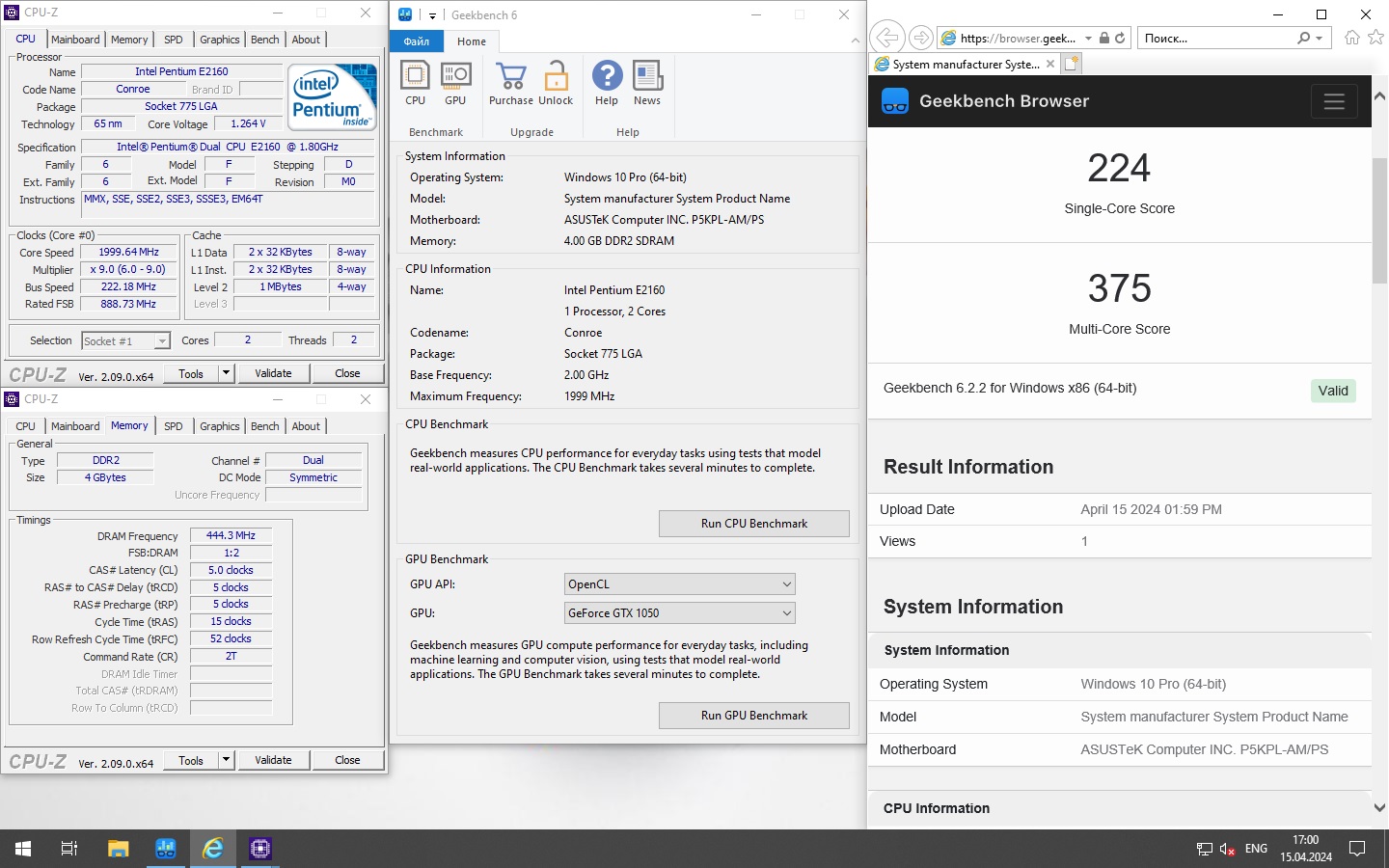Click Run GPU Benchmark button
1389x868 pixels.
754,716
